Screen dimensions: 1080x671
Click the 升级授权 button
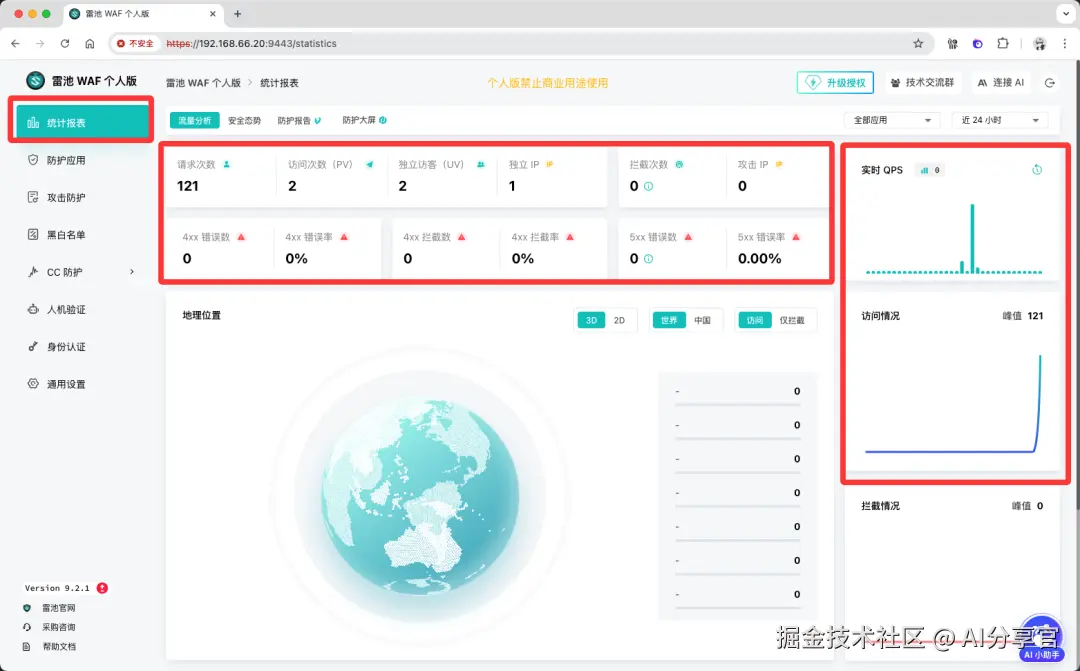coord(835,83)
